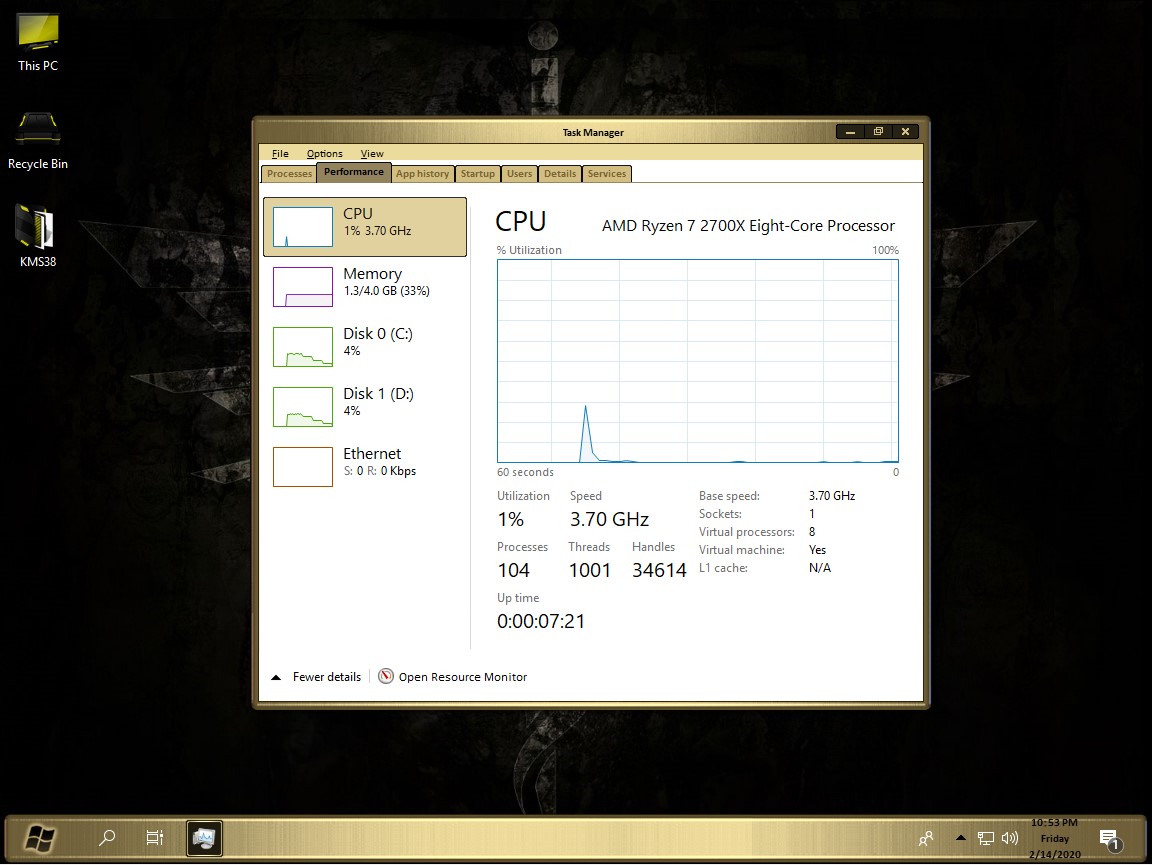The height and width of the screenshot is (865, 1152).
Task: Open network status tray icon
Action: click(986, 838)
